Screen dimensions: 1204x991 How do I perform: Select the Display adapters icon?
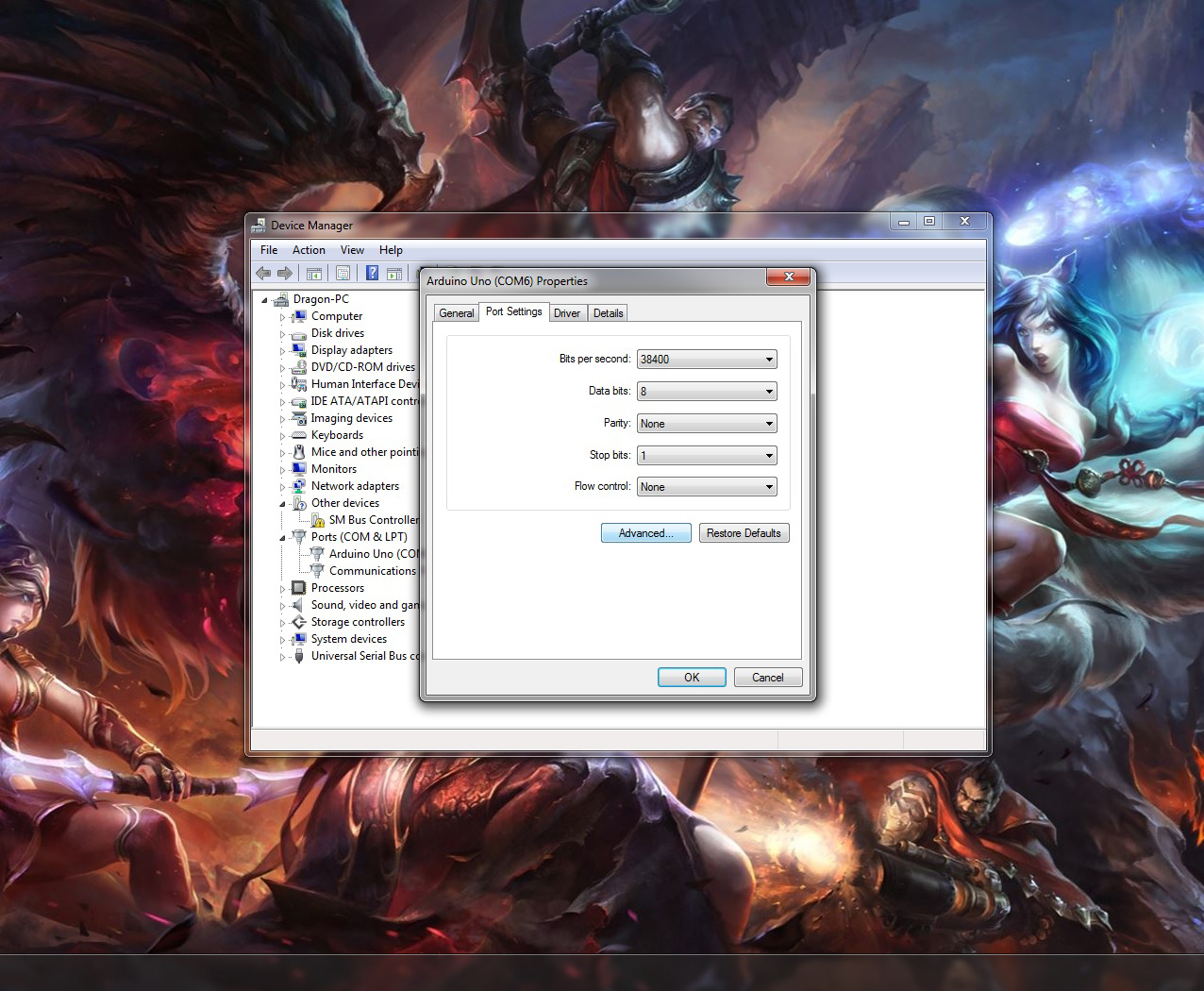(x=299, y=350)
